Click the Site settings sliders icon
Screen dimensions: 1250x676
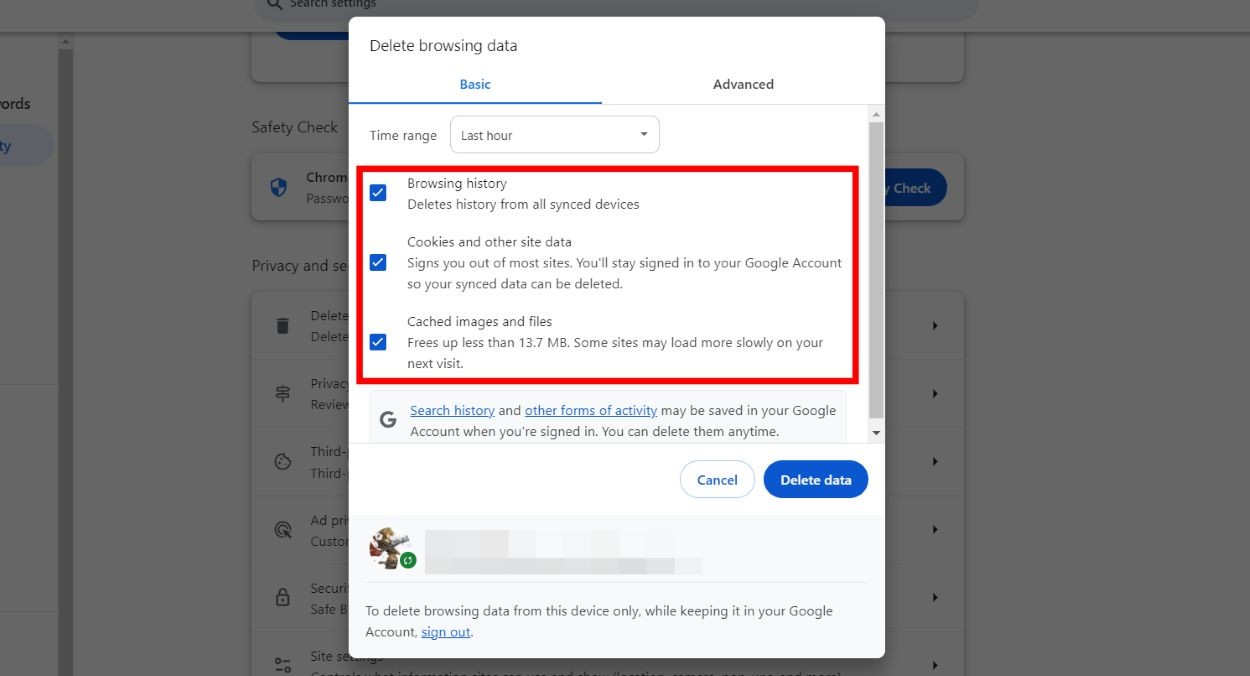pyautogui.click(x=283, y=664)
